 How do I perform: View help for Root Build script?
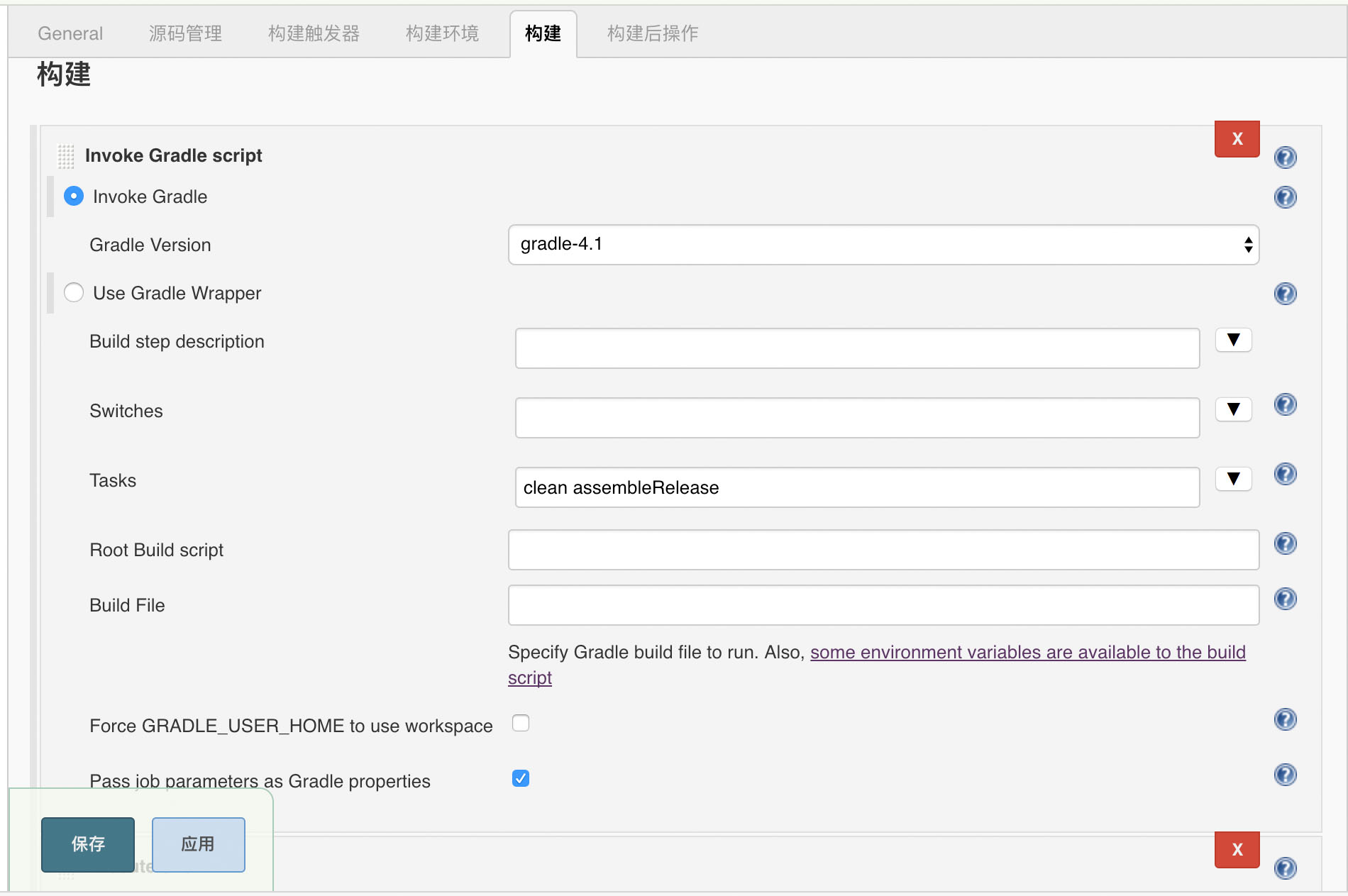point(1285,543)
